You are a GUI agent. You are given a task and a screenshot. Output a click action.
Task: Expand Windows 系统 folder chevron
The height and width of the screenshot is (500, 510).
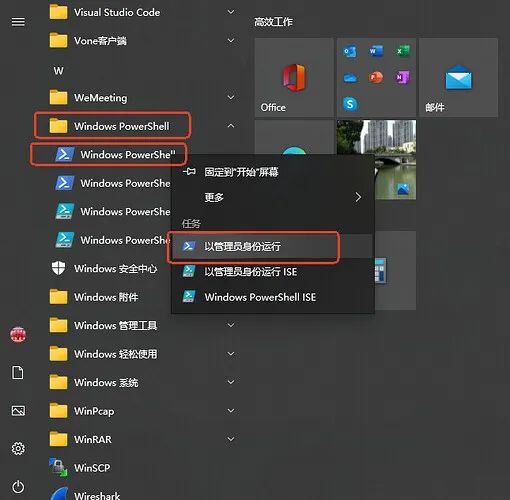click(231, 382)
